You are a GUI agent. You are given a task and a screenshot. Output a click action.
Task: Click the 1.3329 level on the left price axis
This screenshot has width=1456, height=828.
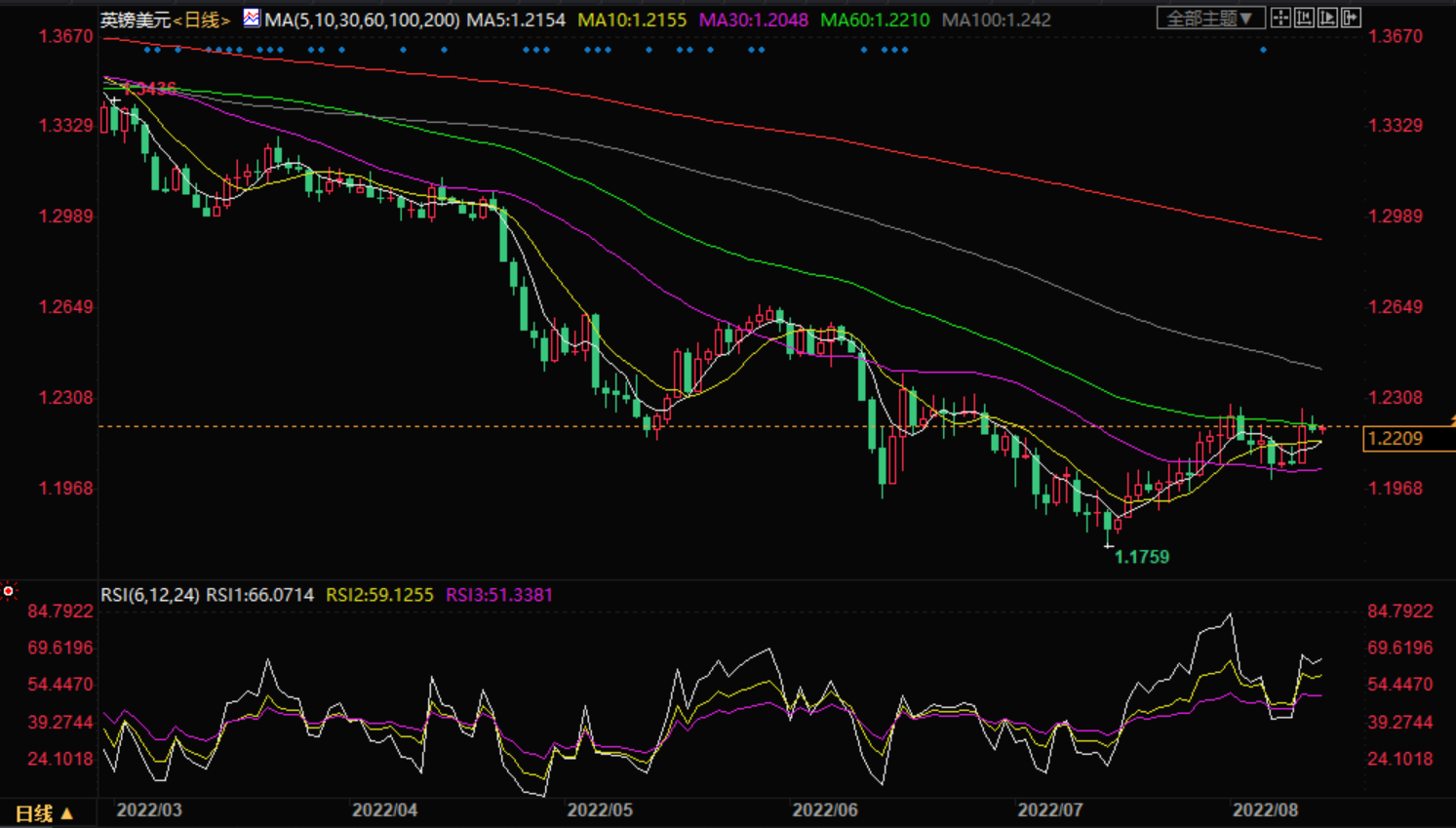tap(66, 126)
